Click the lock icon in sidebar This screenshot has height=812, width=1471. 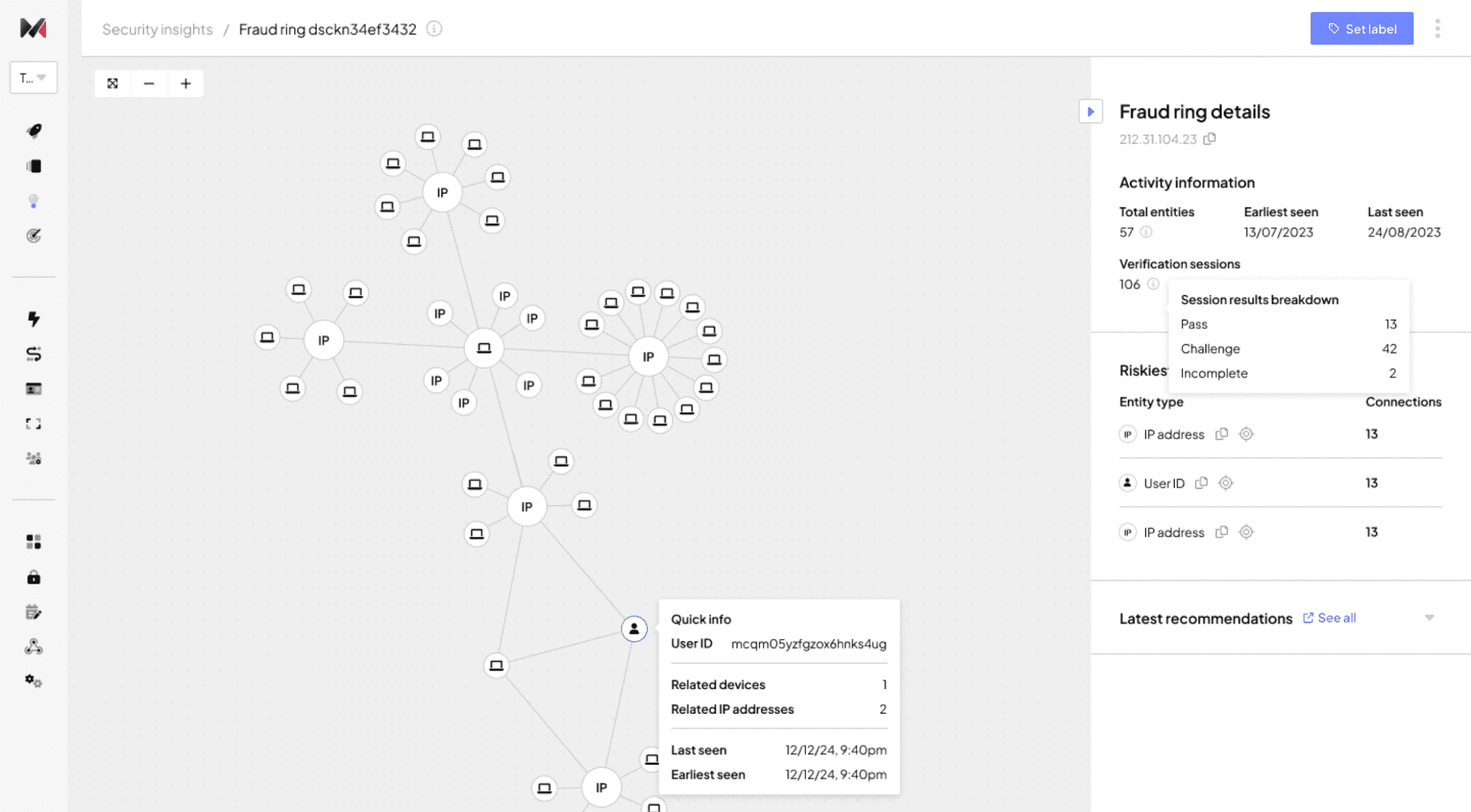(33, 577)
